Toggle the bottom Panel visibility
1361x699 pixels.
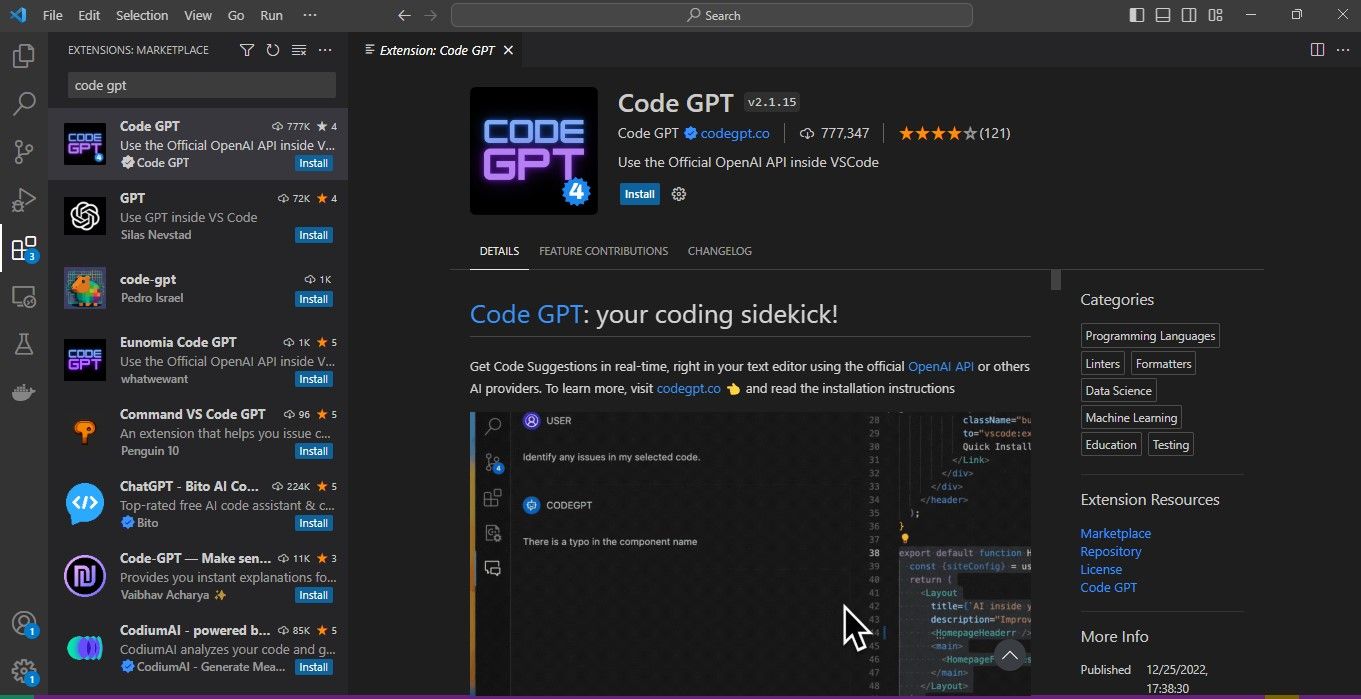[1161, 15]
